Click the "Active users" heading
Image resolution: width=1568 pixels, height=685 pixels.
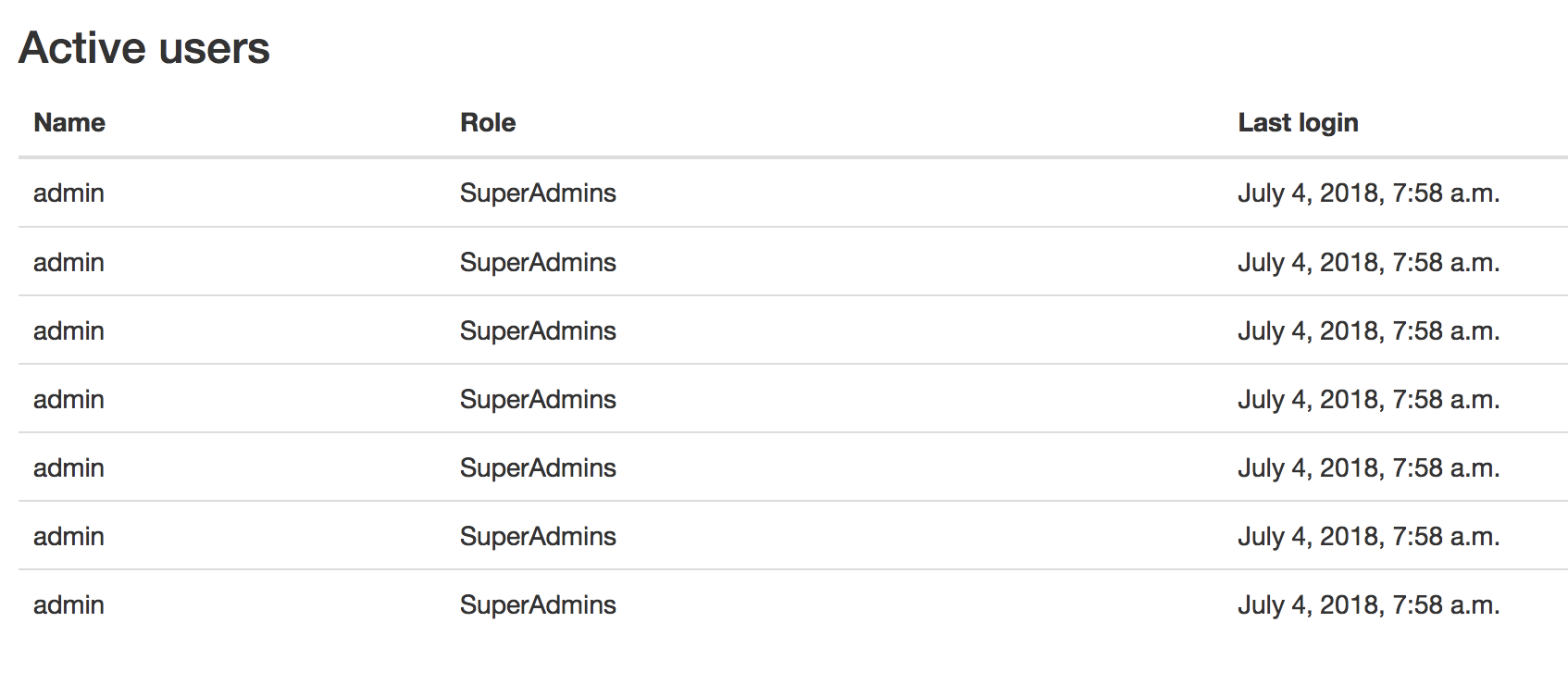[x=144, y=48]
